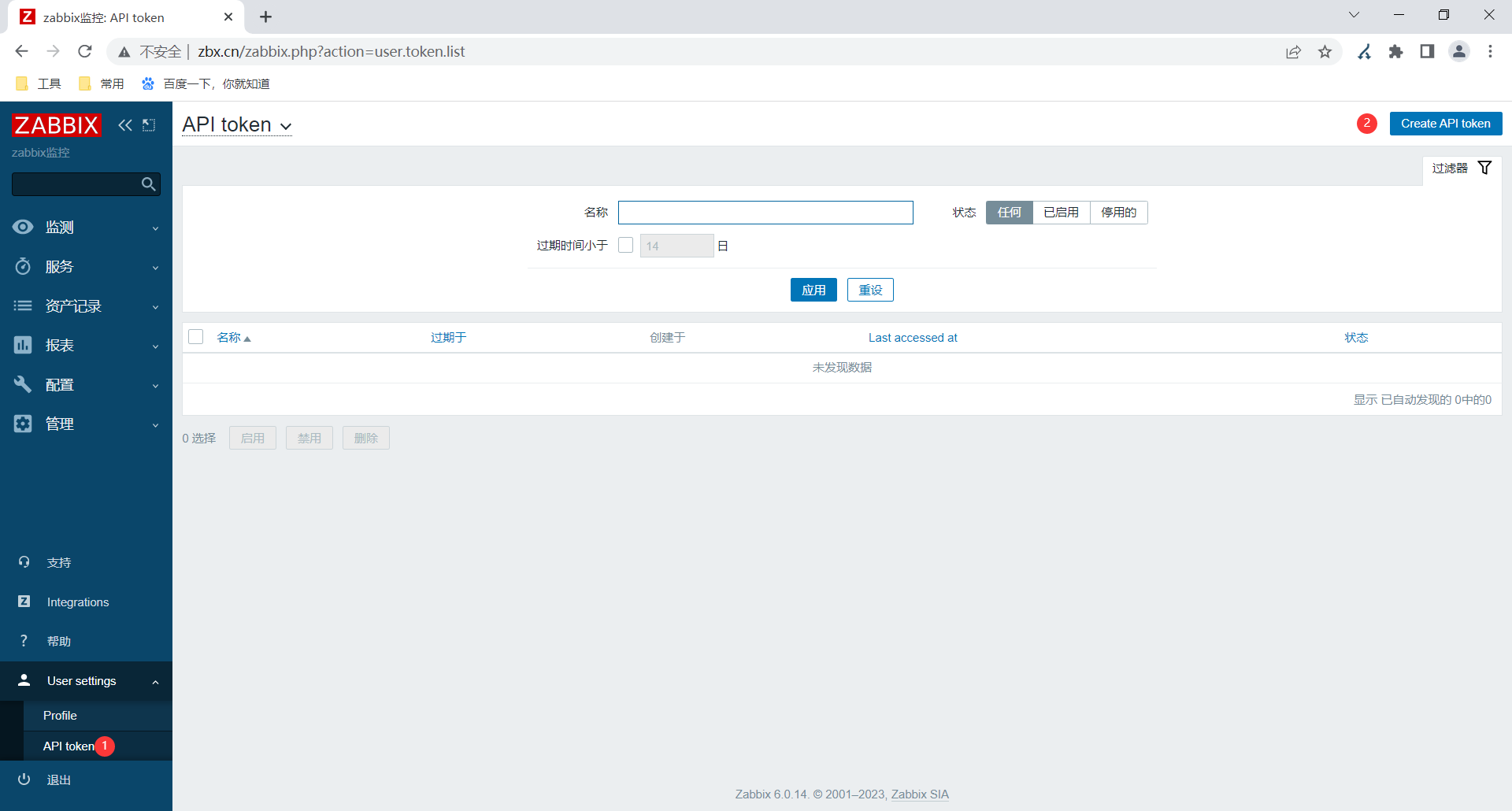The height and width of the screenshot is (811, 1512).
Task: Click the filter funnel icon
Action: point(1484,168)
